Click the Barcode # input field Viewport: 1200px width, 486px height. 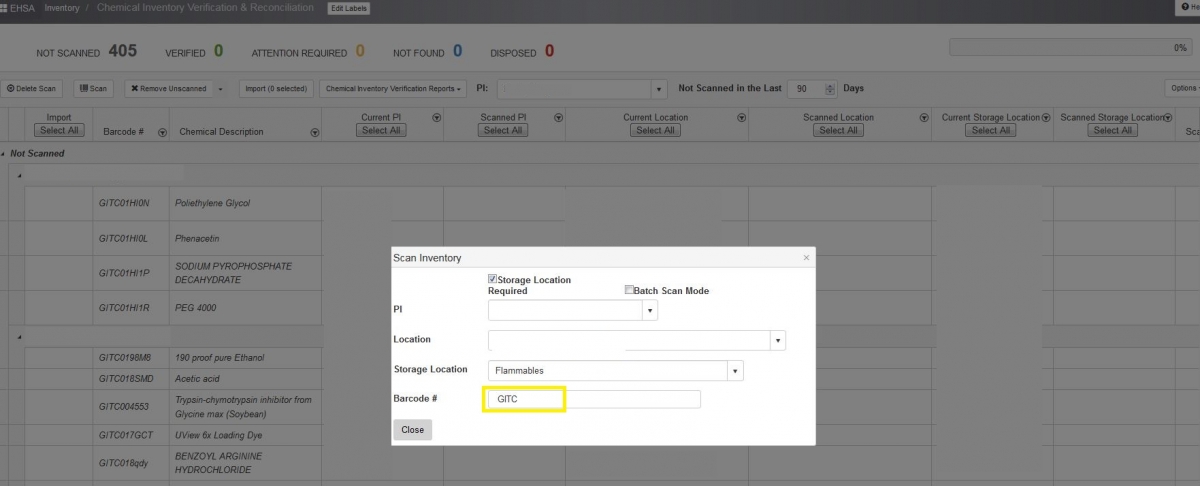pos(594,400)
